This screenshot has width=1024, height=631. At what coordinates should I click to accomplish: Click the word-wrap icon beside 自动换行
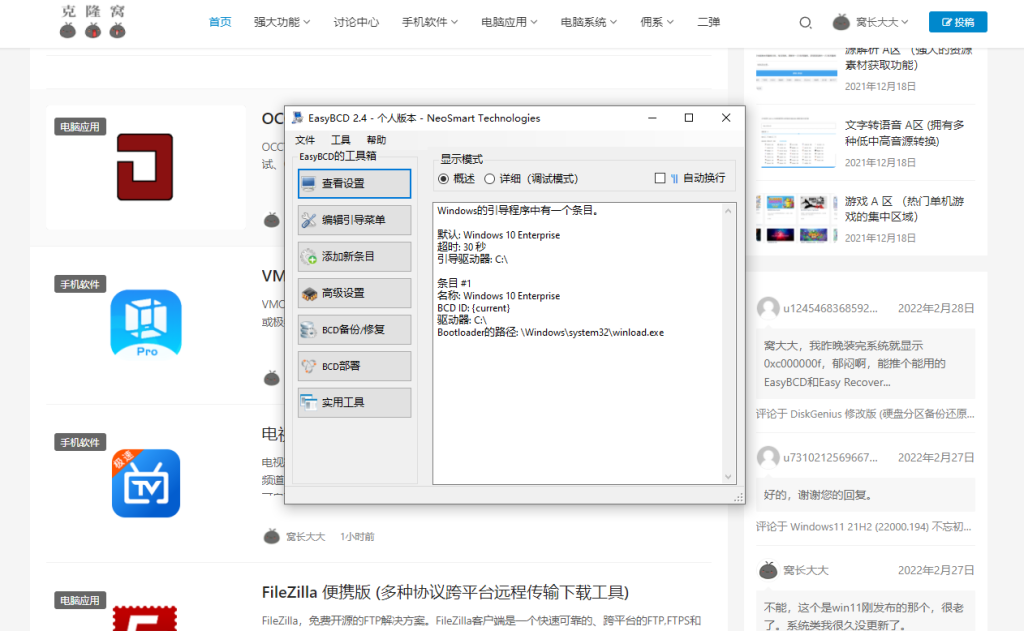pos(675,178)
